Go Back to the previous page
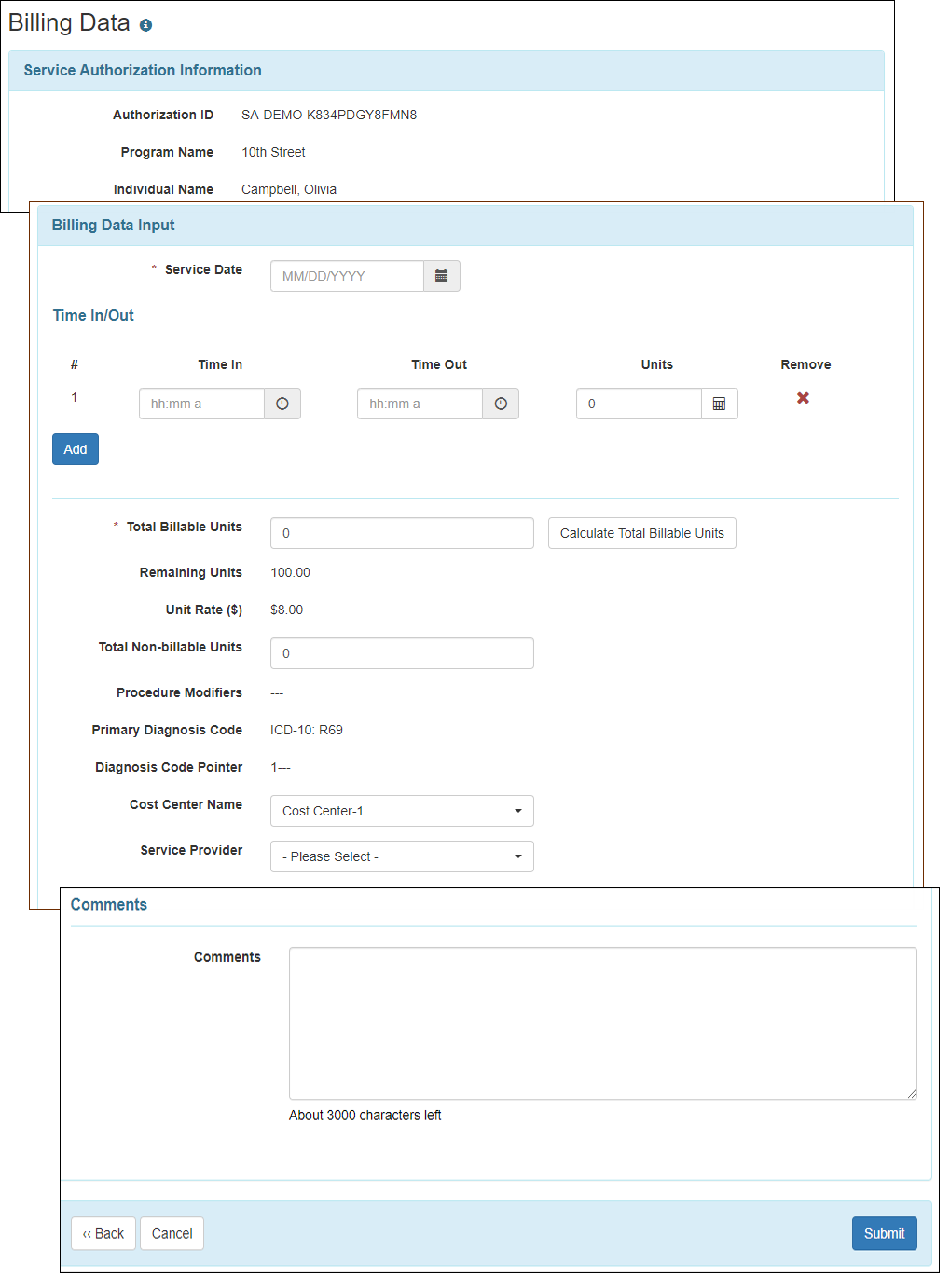950x1288 pixels. click(x=103, y=1233)
